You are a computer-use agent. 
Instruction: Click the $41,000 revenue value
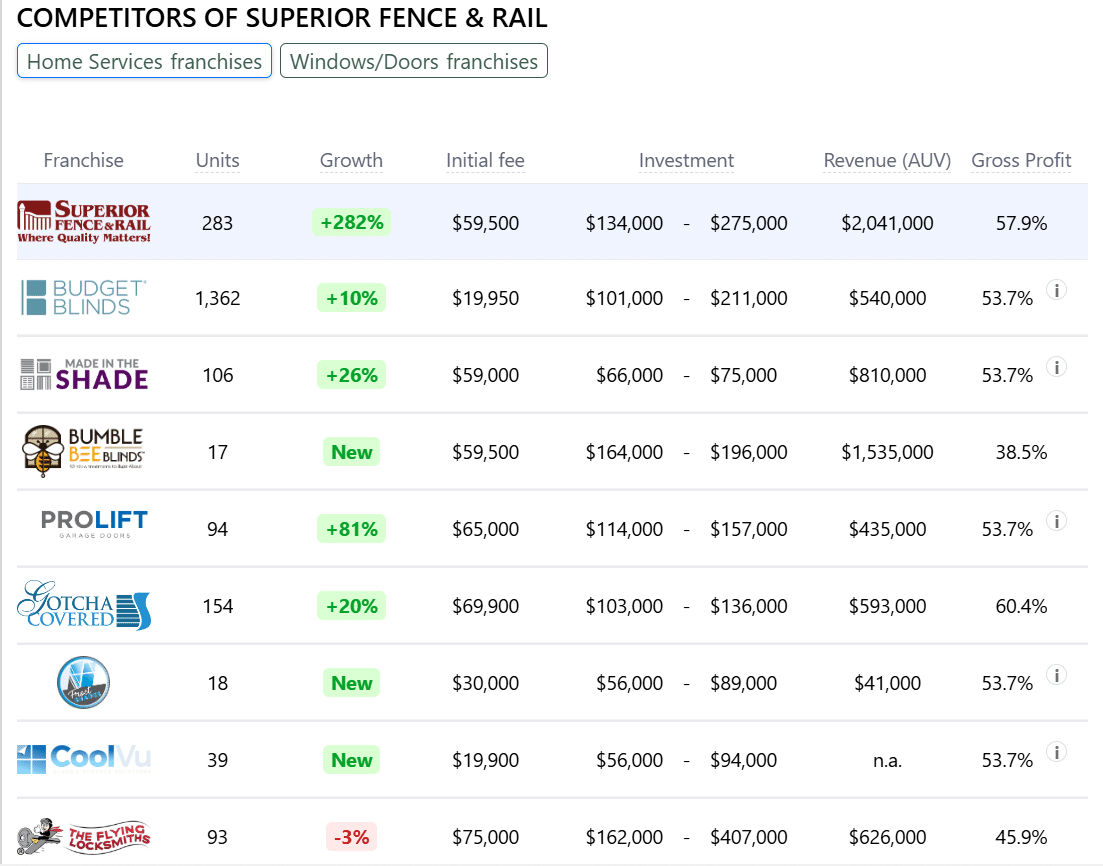pyautogui.click(x=887, y=683)
